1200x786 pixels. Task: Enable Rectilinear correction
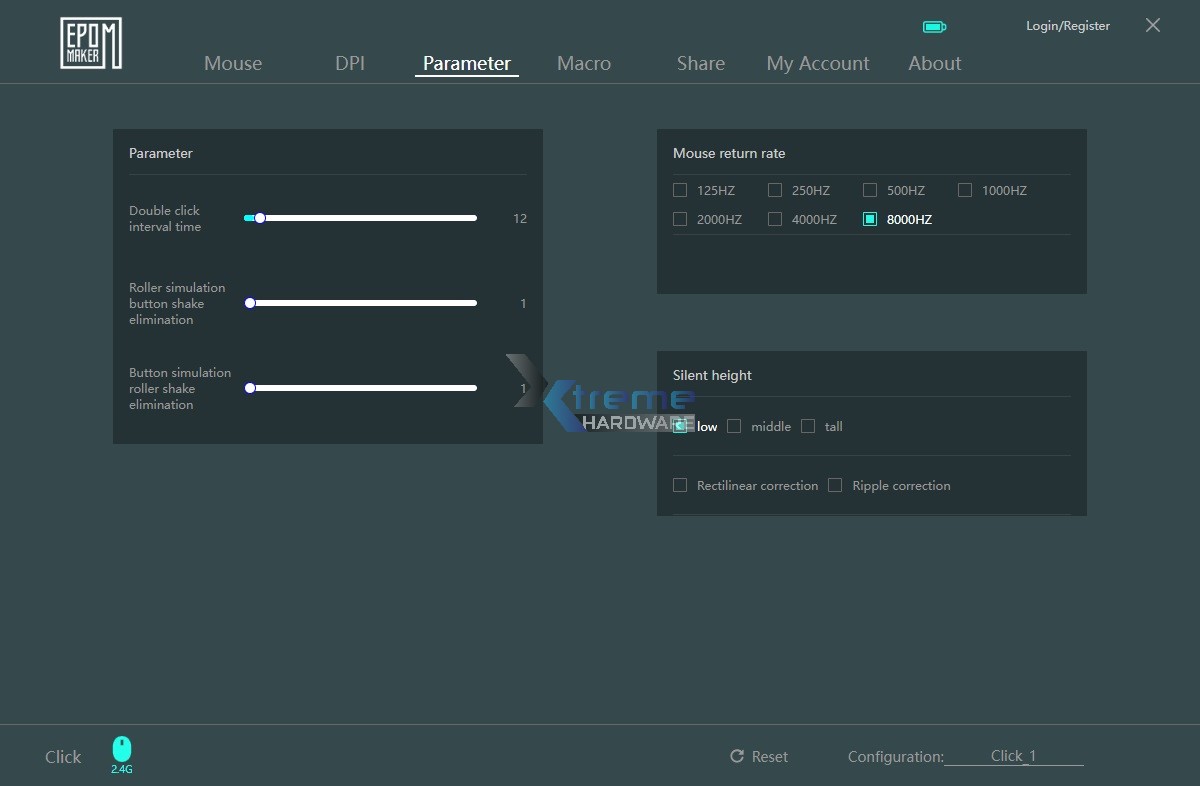[680, 484]
